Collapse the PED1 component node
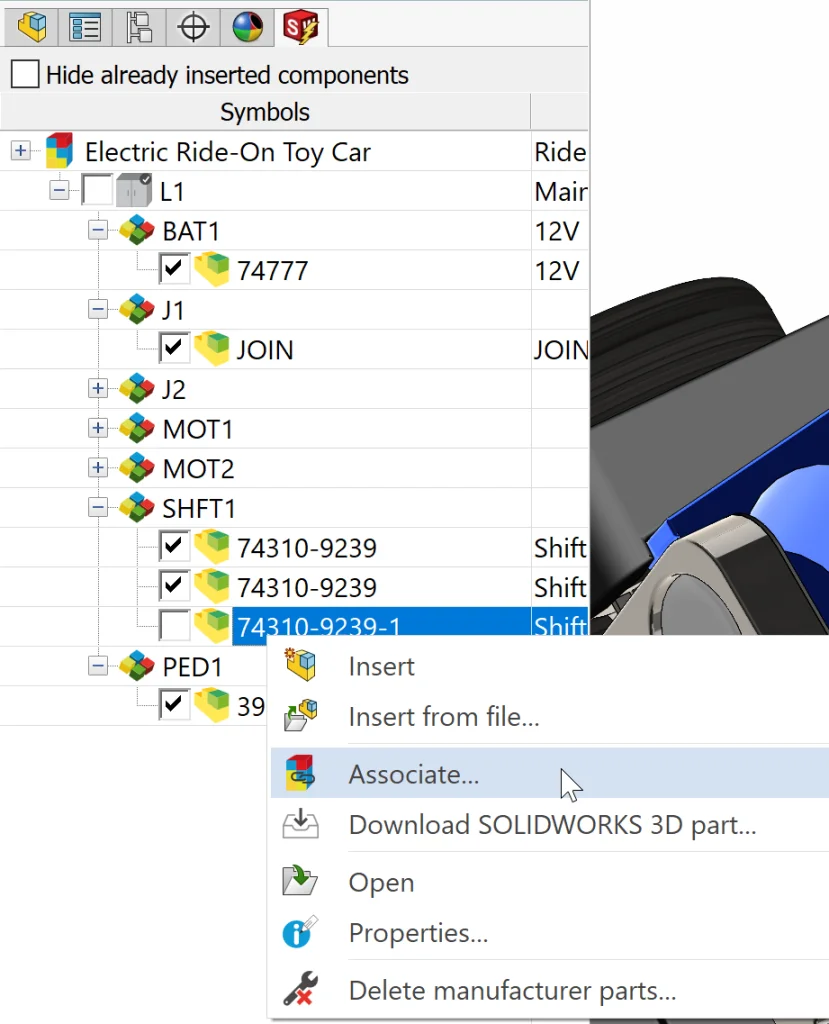This screenshot has height=1024, width=829. pos(98,666)
